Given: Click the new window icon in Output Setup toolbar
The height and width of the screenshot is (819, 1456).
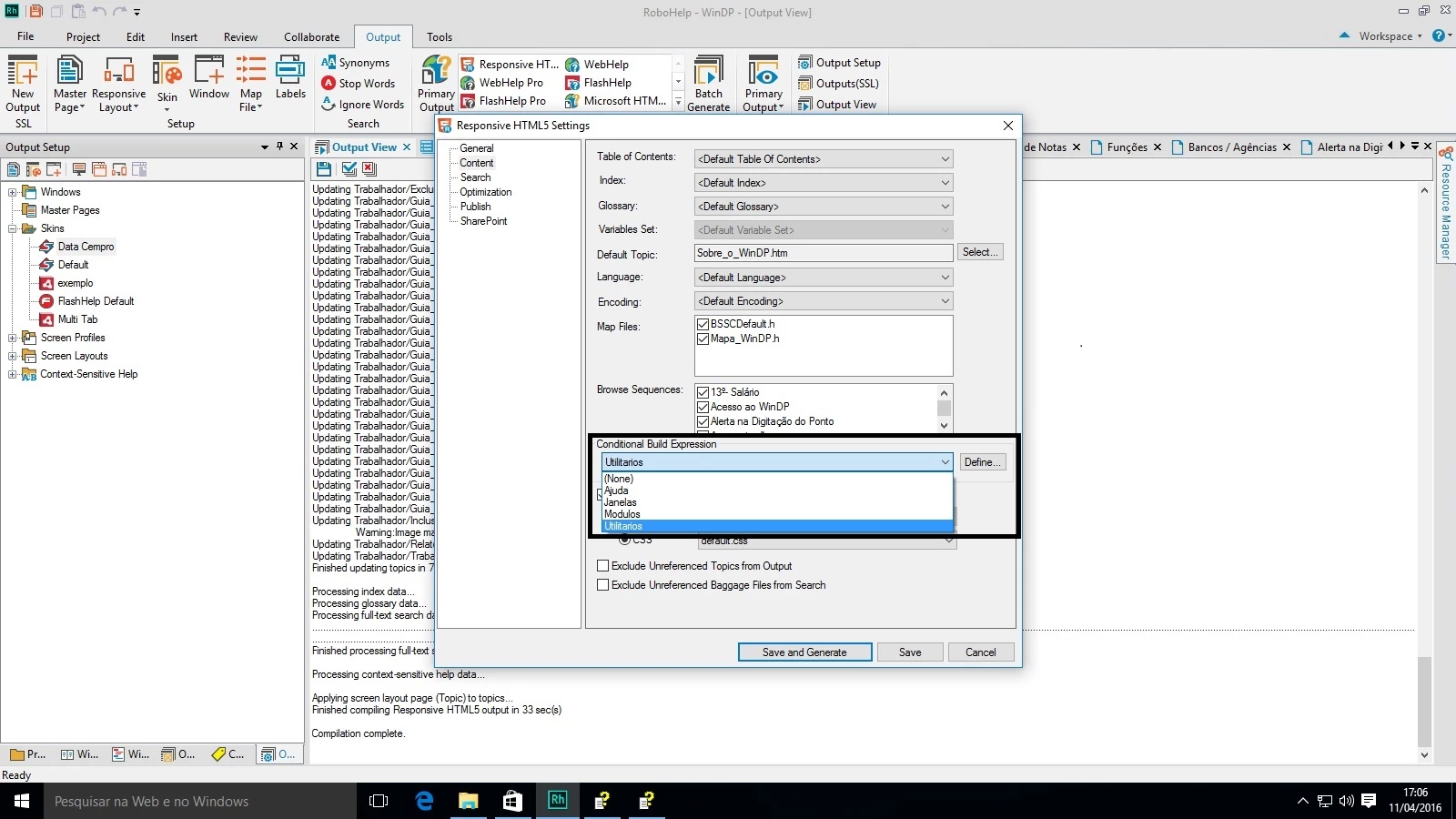Looking at the screenshot, I should tap(54, 169).
